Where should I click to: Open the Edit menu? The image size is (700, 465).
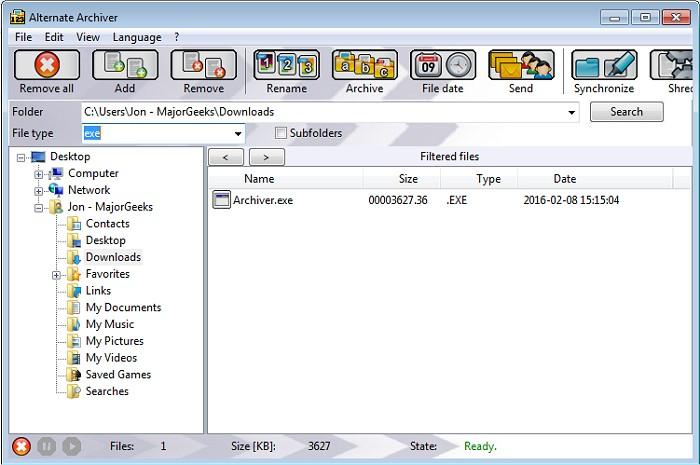tap(54, 37)
